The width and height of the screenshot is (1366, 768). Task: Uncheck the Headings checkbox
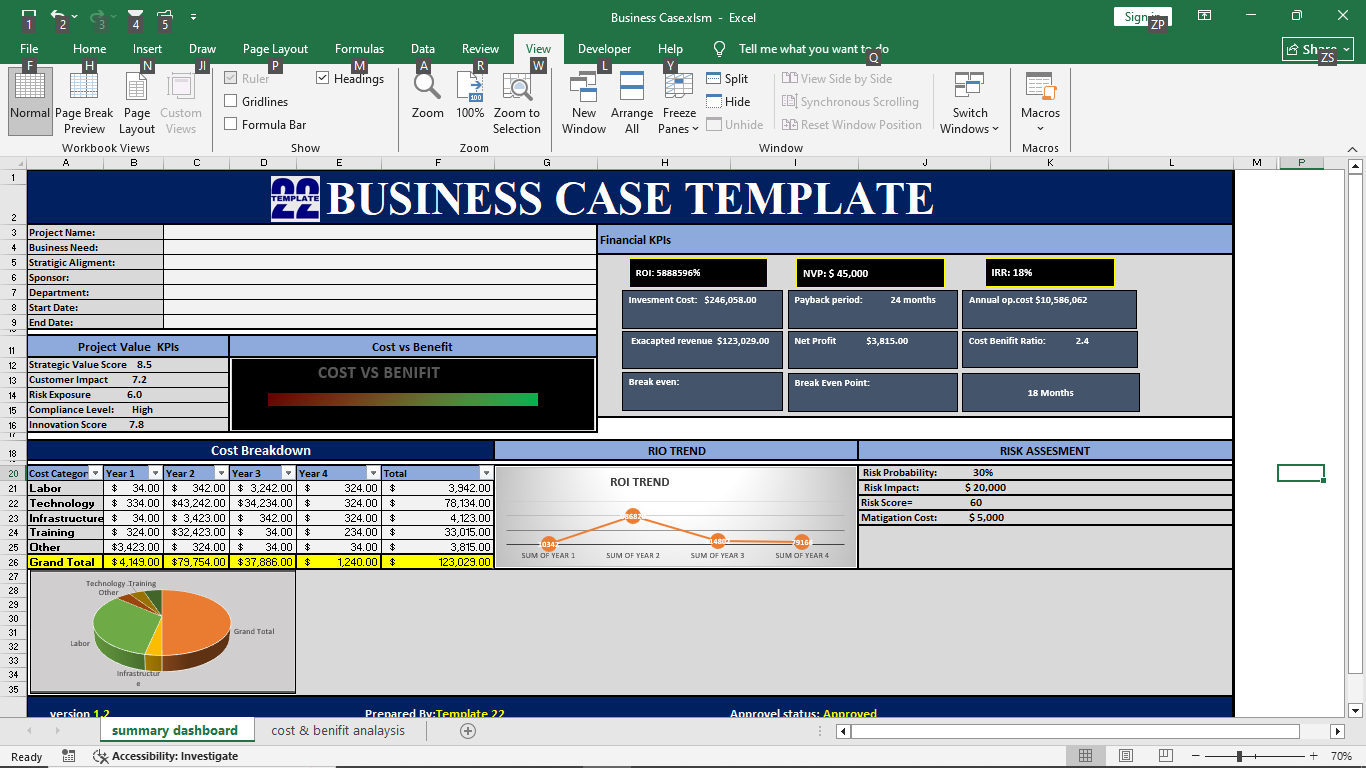click(323, 78)
